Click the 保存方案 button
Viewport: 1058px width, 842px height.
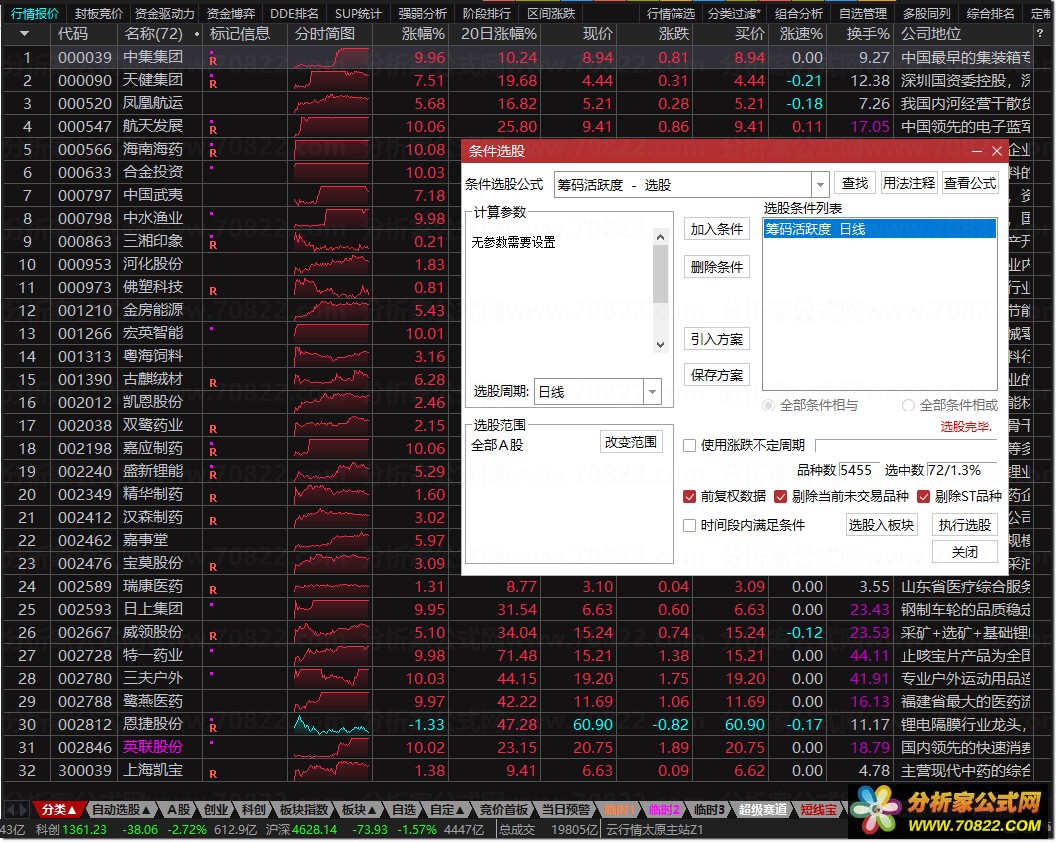[717, 375]
